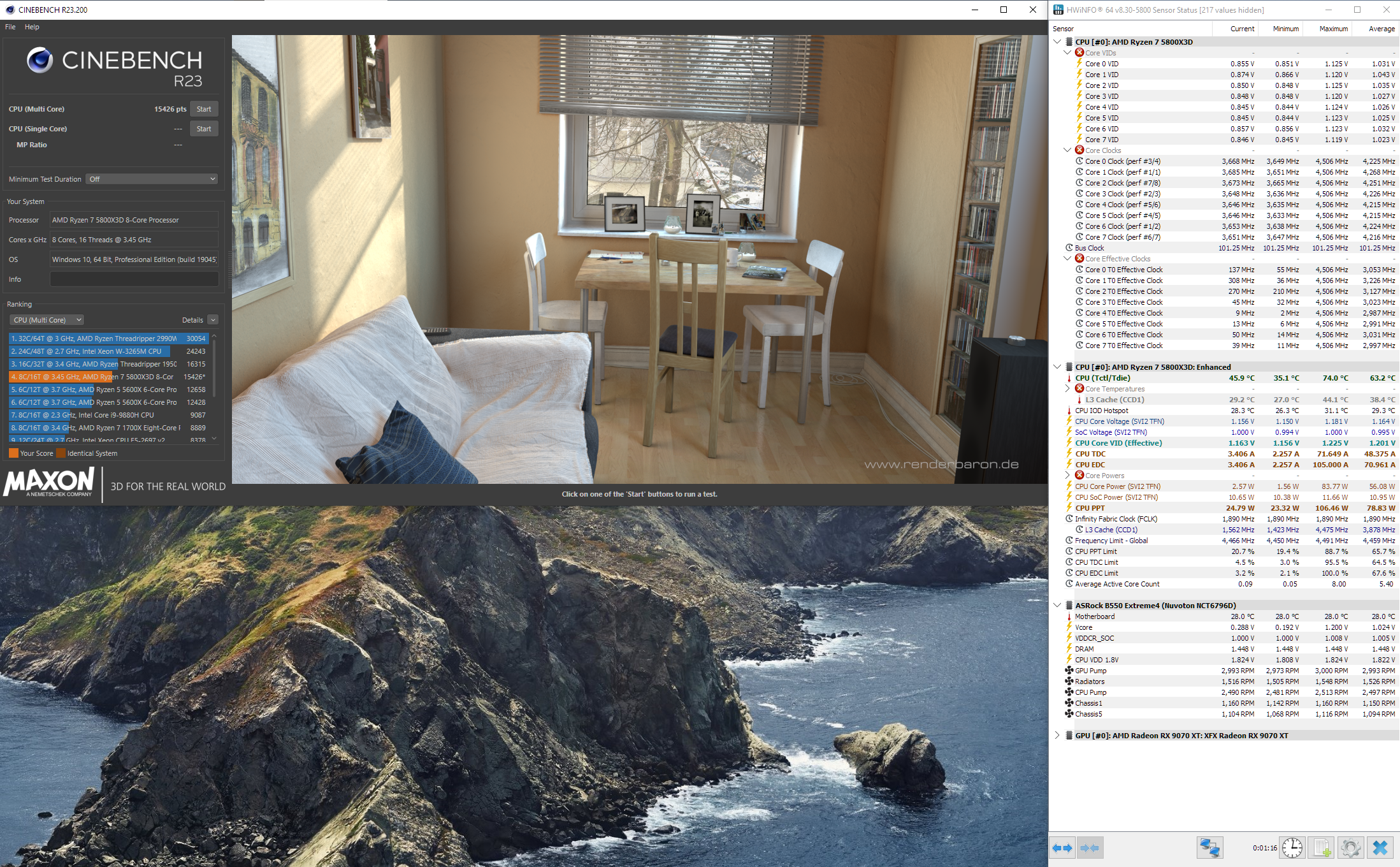Click the empty Info text field

click(x=134, y=279)
